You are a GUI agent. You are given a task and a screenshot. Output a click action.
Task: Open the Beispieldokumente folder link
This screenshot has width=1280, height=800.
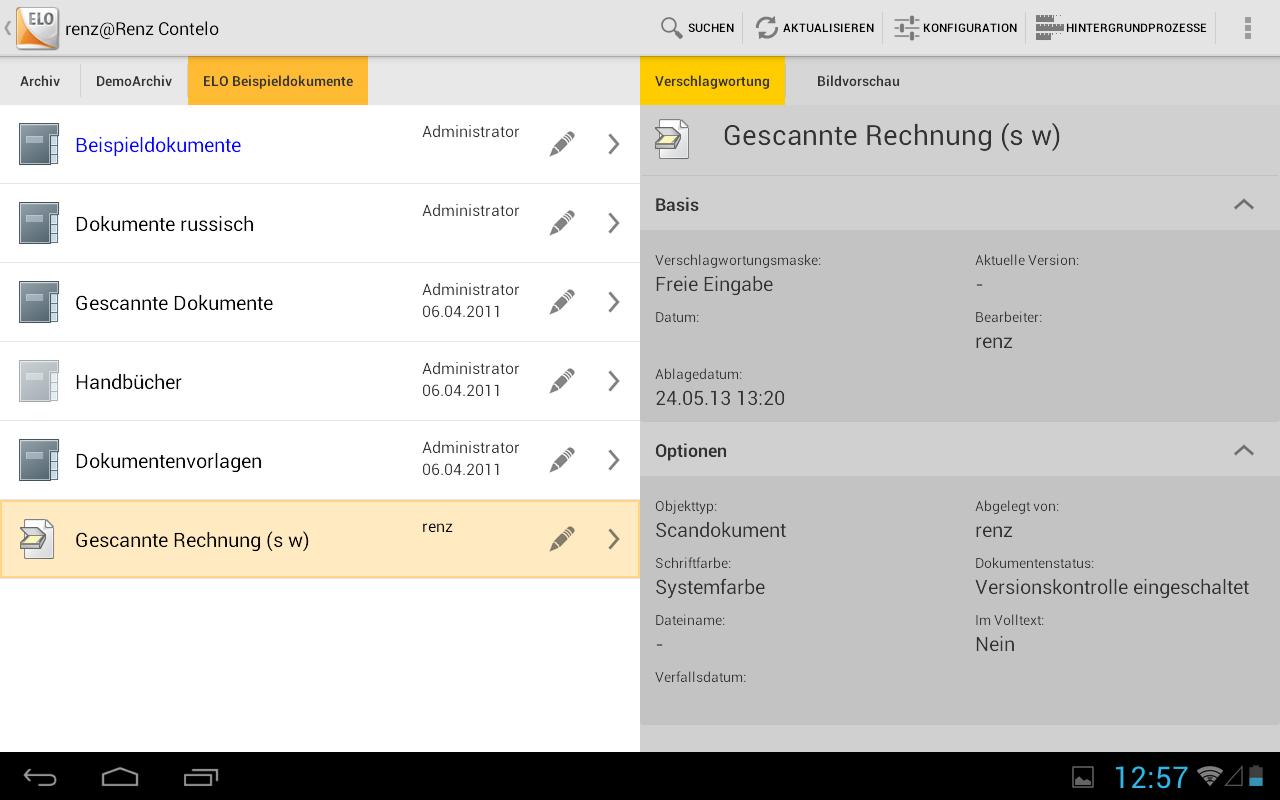(x=158, y=145)
